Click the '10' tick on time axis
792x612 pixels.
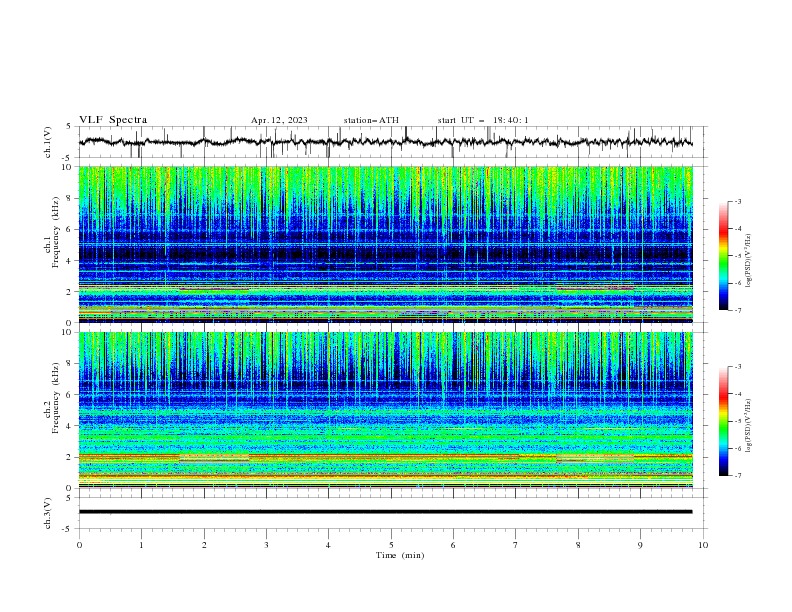(703, 545)
